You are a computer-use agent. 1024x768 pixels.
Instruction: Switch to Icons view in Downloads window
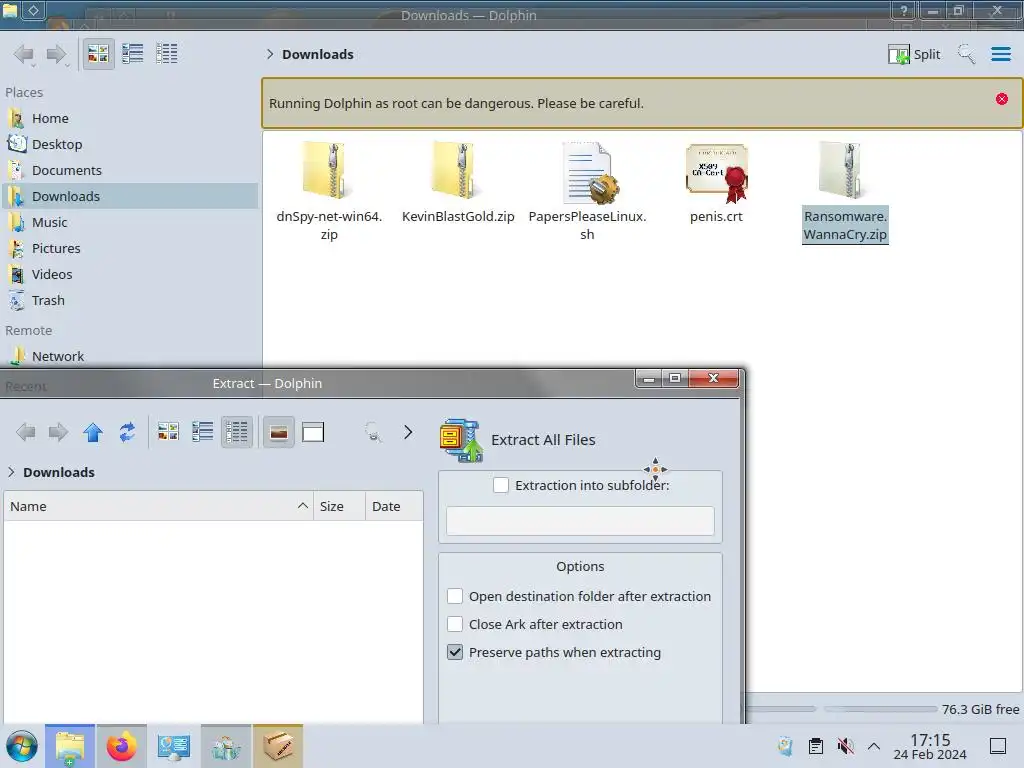click(98, 54)
